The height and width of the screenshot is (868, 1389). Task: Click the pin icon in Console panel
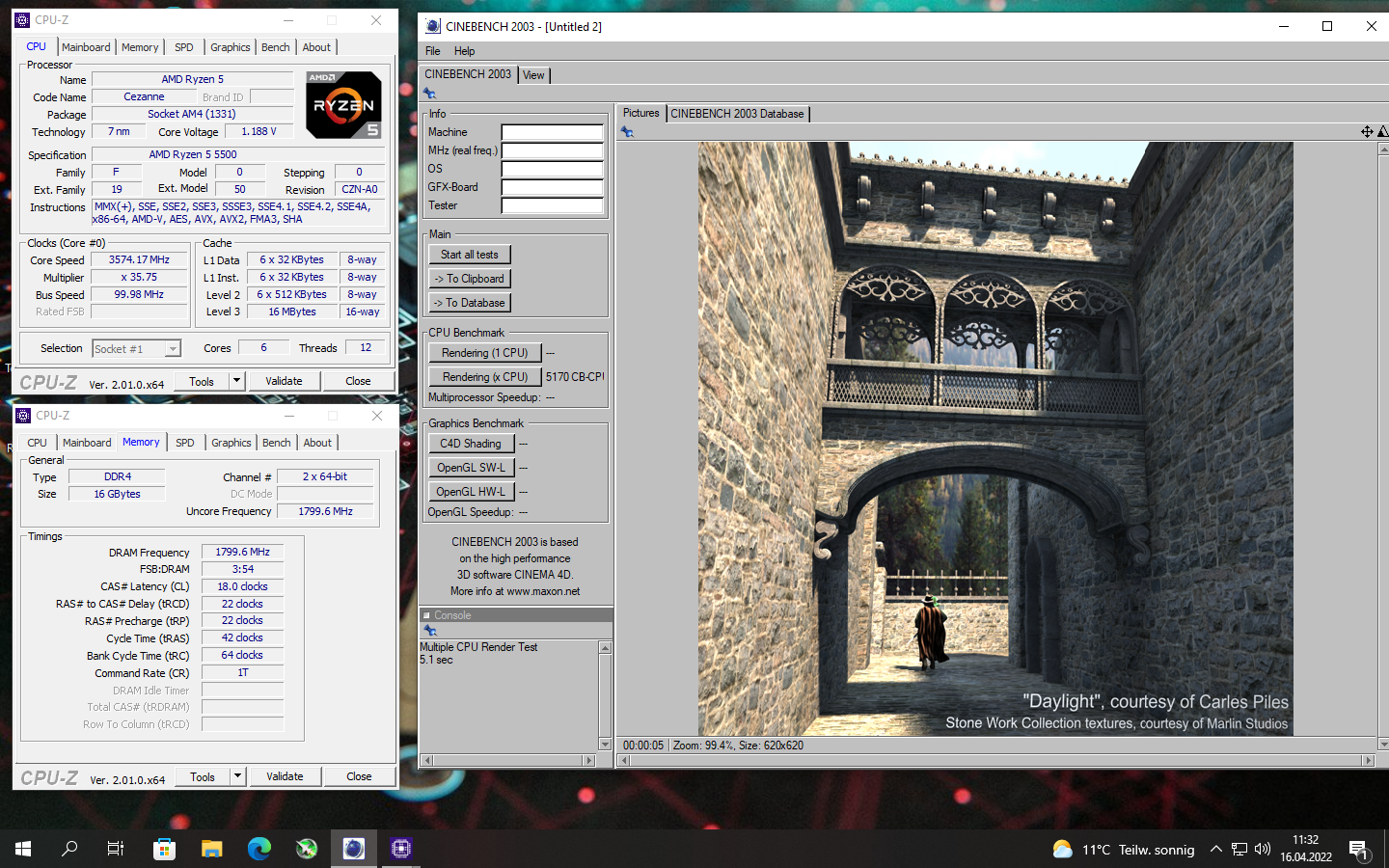(430, 630)
